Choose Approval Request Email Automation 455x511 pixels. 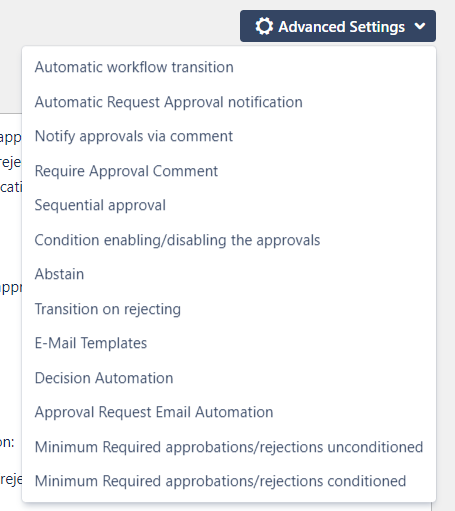[229, 412]
